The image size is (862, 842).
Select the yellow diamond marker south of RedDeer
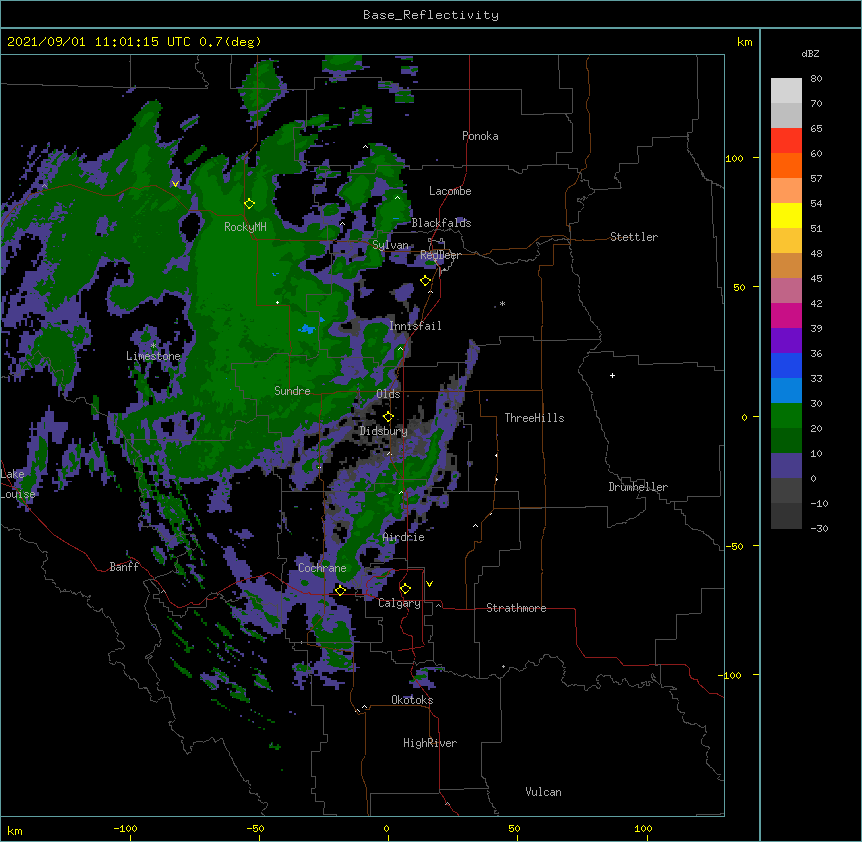tap(426, 281)
